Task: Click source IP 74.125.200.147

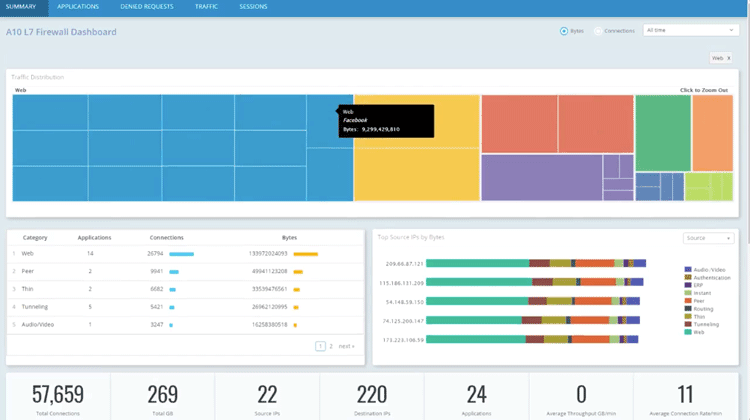Action: 403,321
